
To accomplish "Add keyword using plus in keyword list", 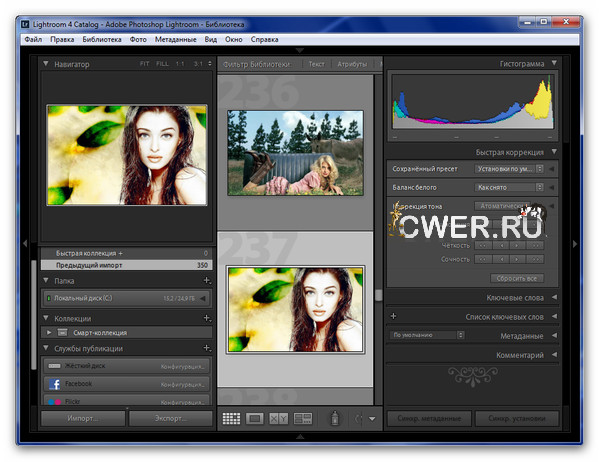I will (393, 317).
